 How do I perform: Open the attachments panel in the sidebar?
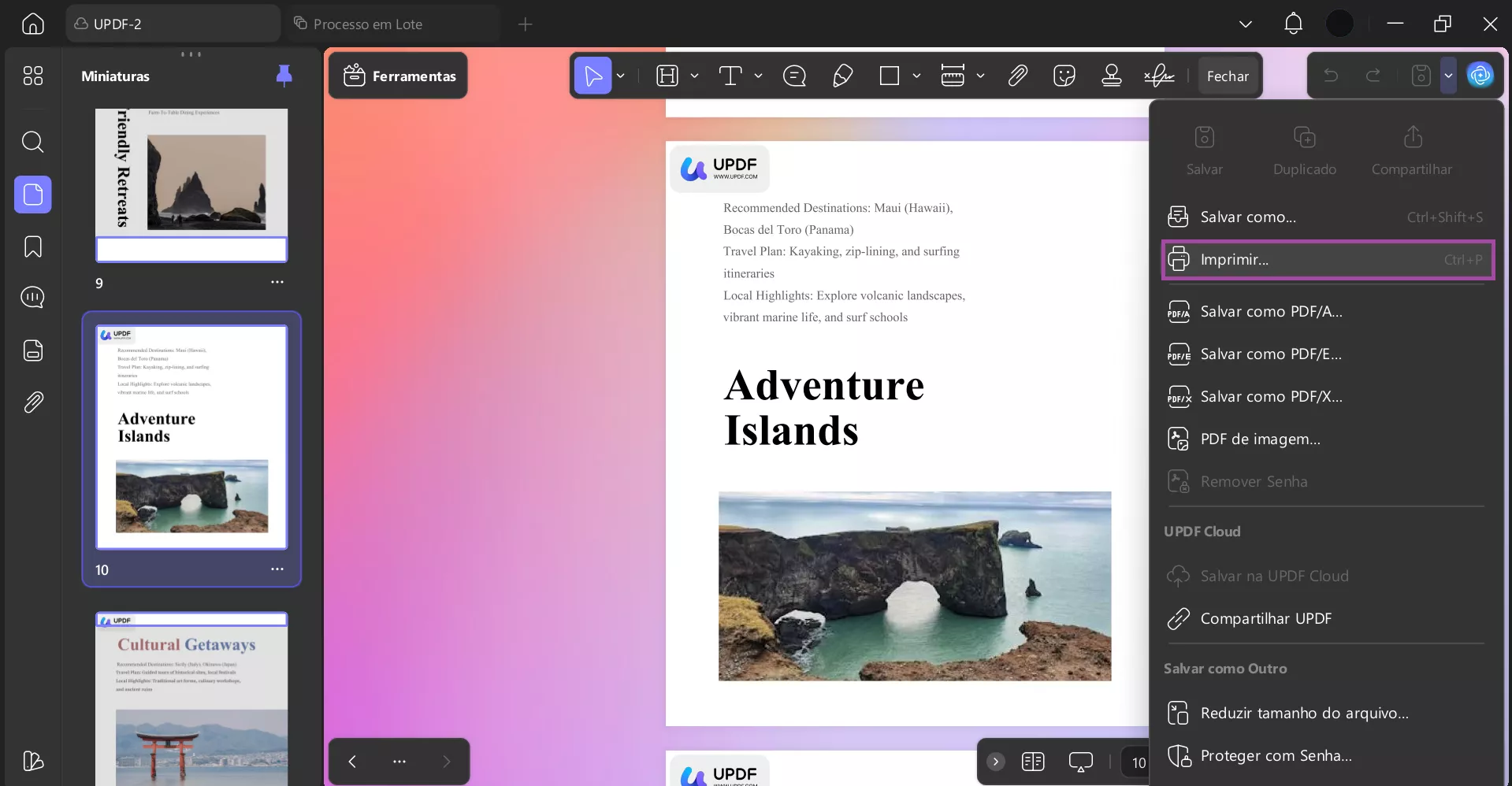click(x=33, y=402)
